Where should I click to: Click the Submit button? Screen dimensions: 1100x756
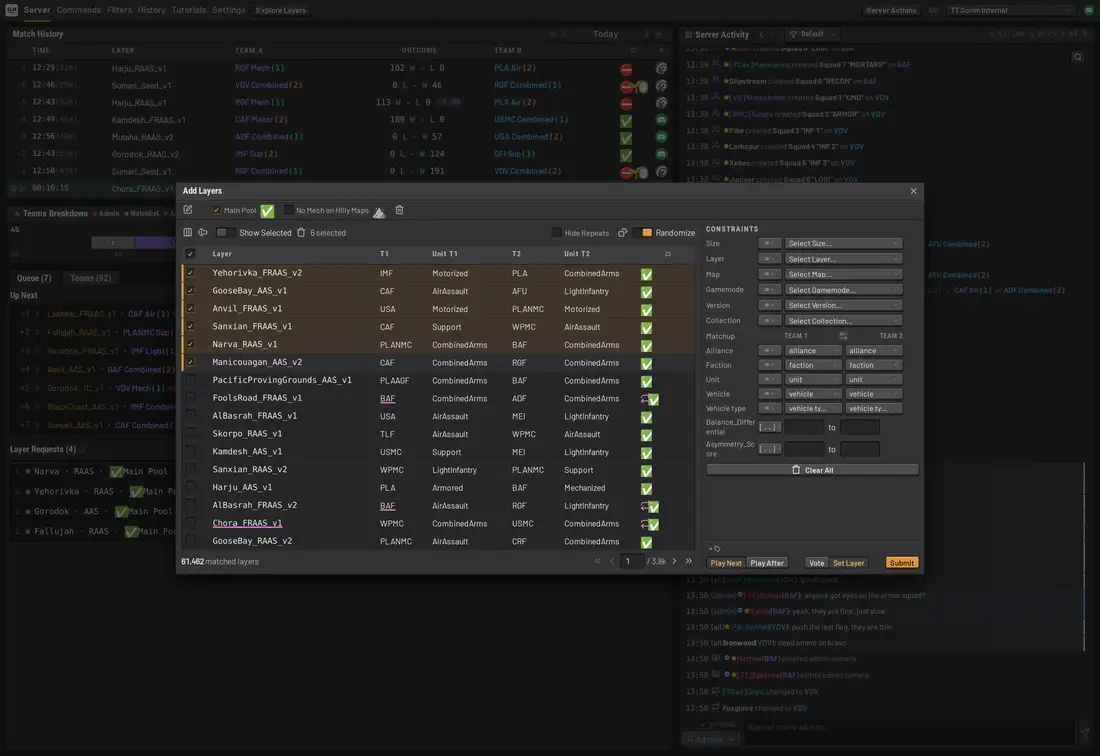pos(901,562)
